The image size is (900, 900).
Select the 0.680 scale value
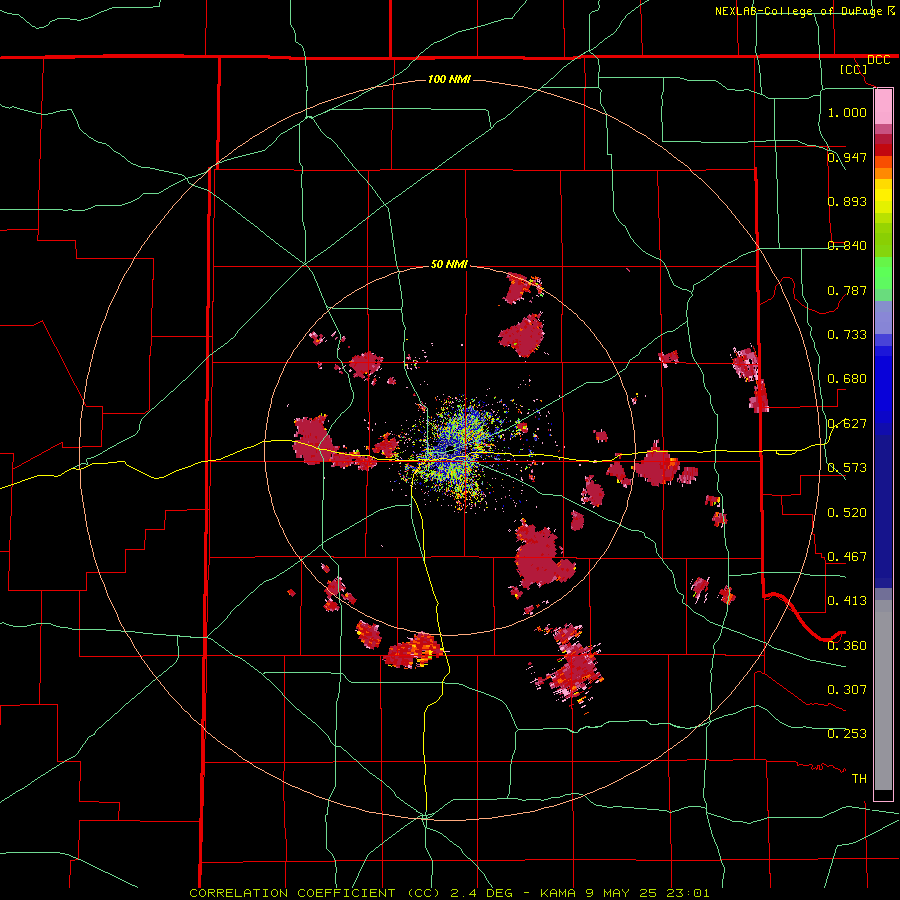[847, 379]
